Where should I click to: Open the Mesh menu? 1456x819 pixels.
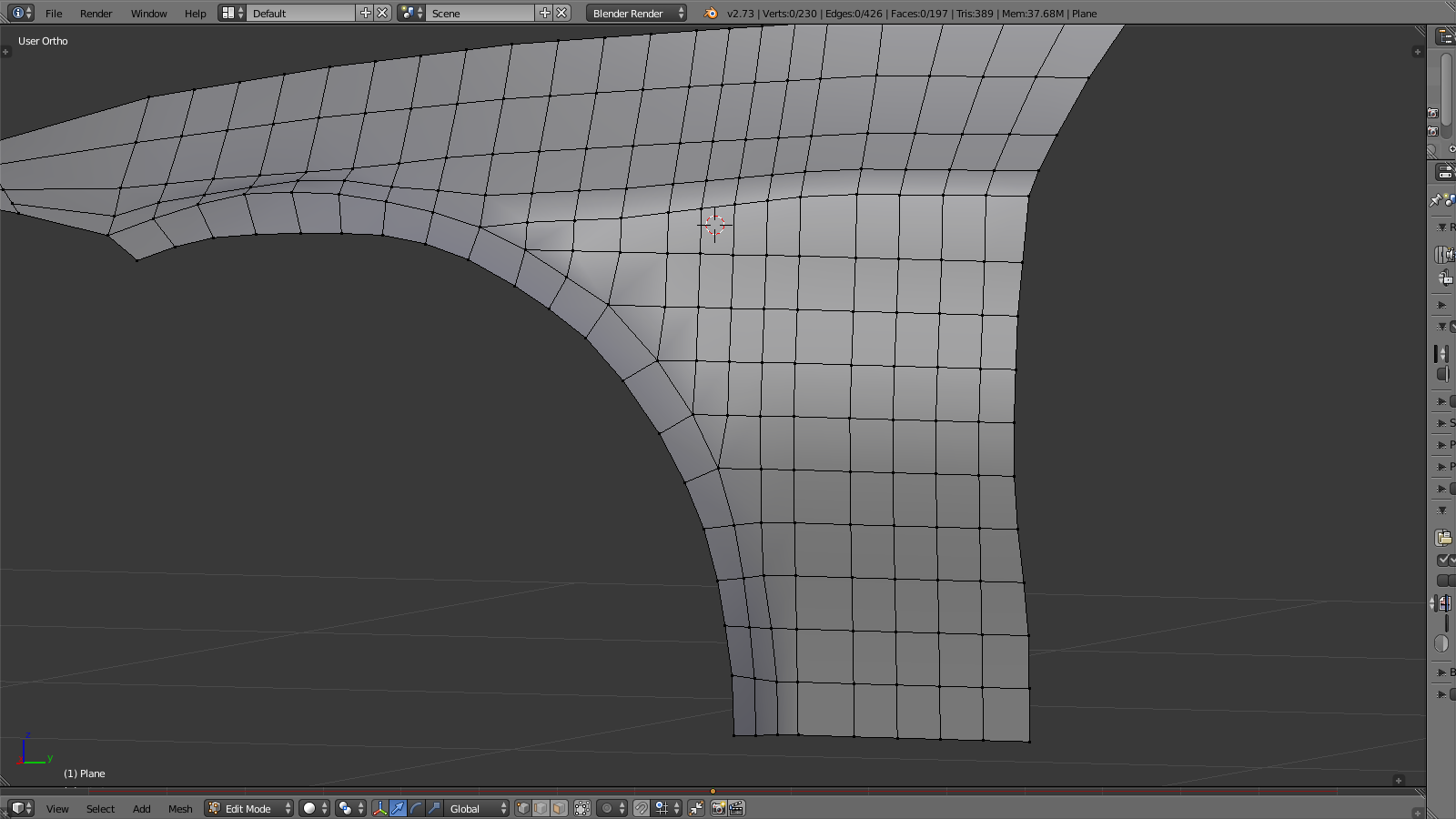(180, 808)
